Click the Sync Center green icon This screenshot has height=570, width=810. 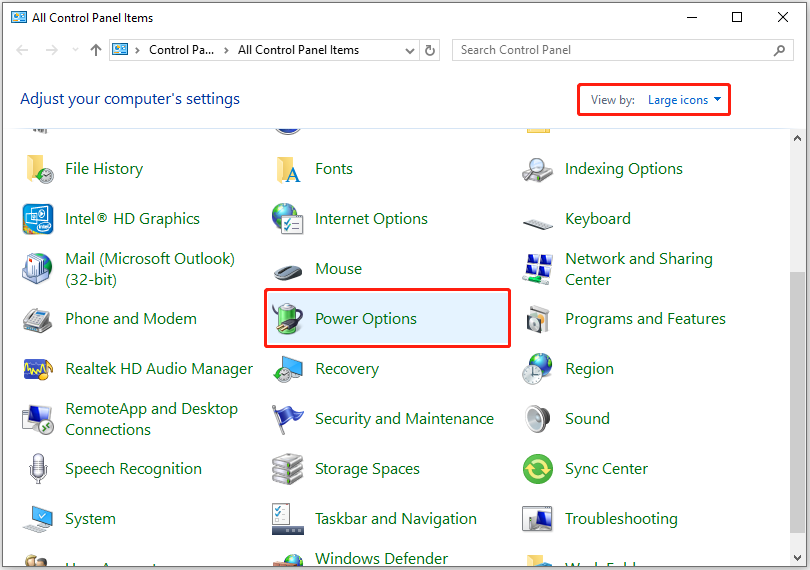point(538,469)
